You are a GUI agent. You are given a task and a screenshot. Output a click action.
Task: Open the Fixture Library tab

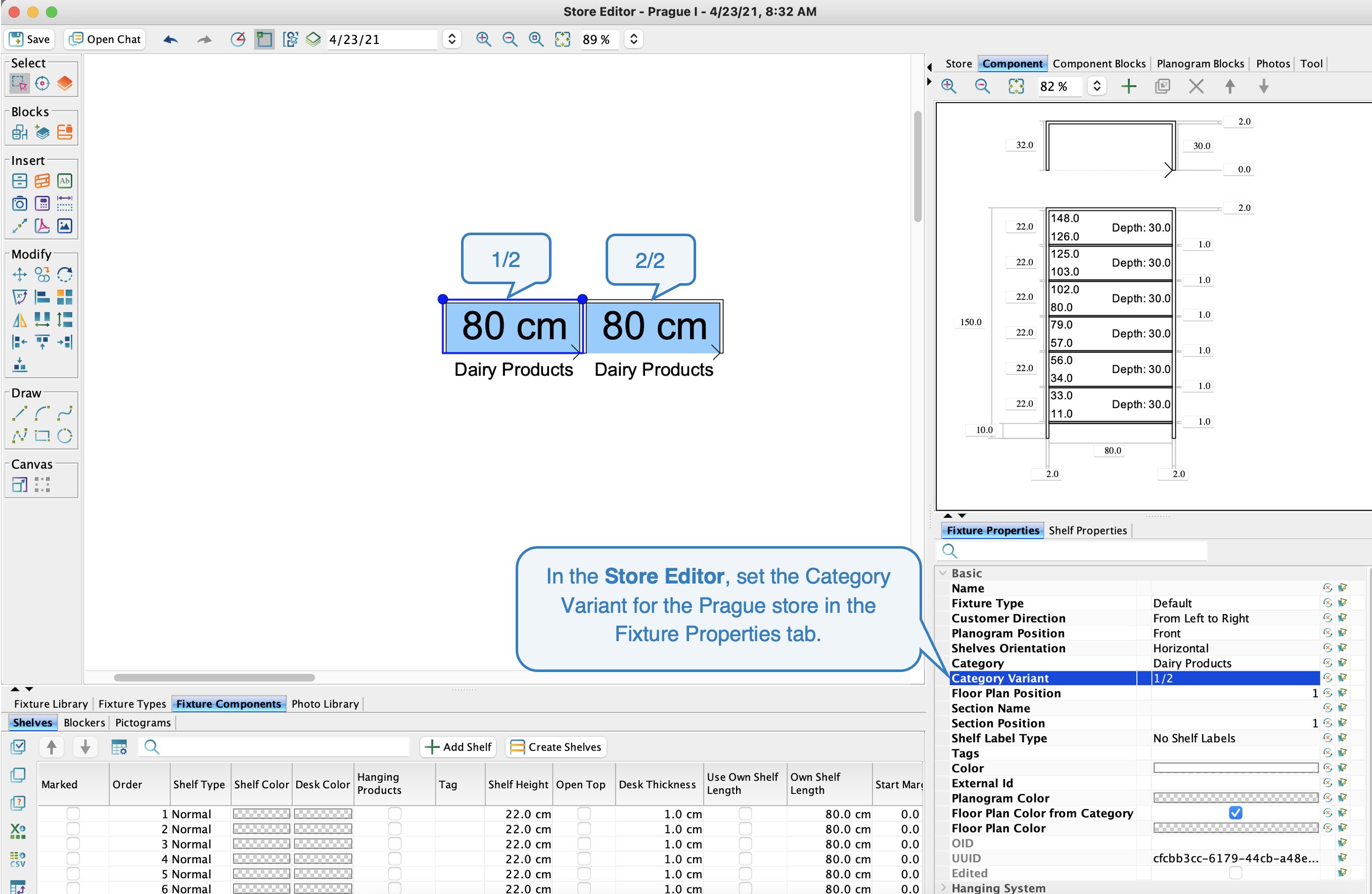point(51,704)
